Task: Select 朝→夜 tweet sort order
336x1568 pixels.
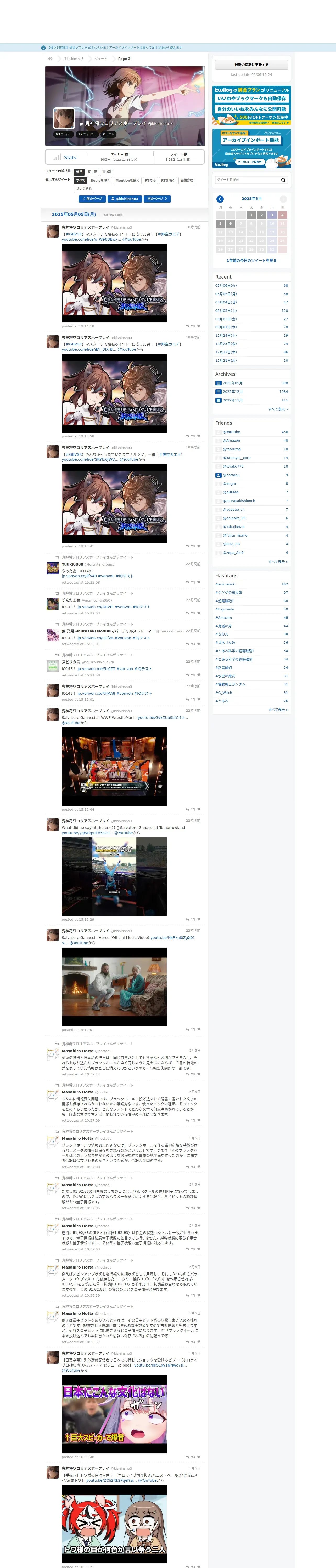Action: pos(92,172)
